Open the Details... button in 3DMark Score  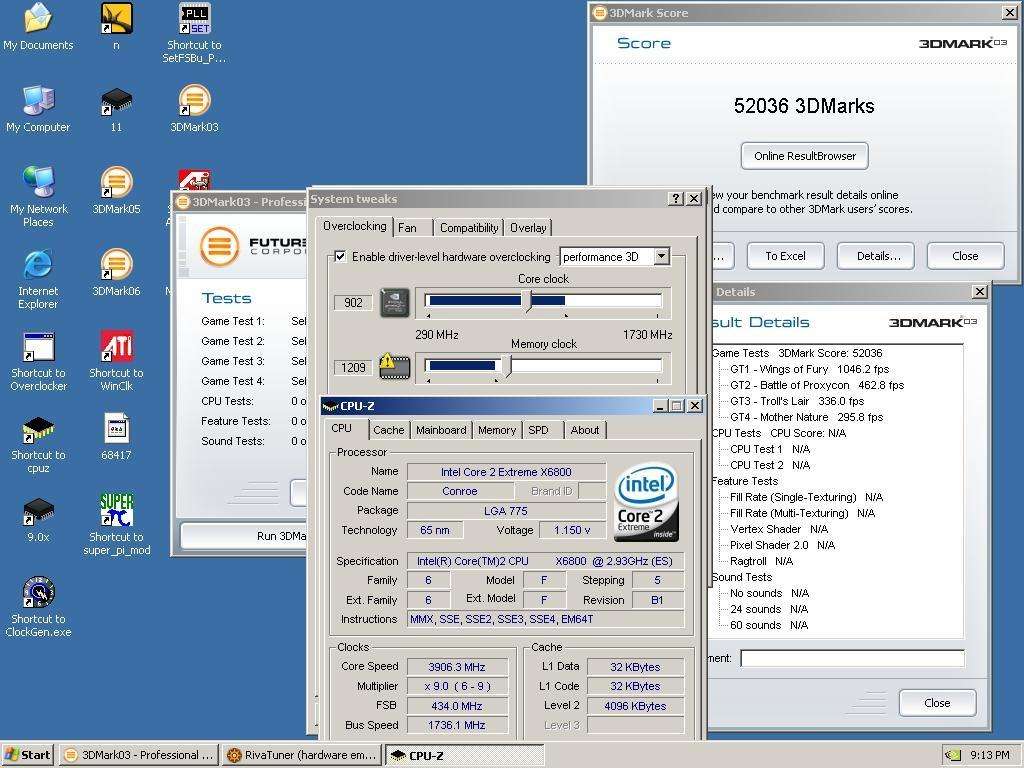[x=878, y=256]
